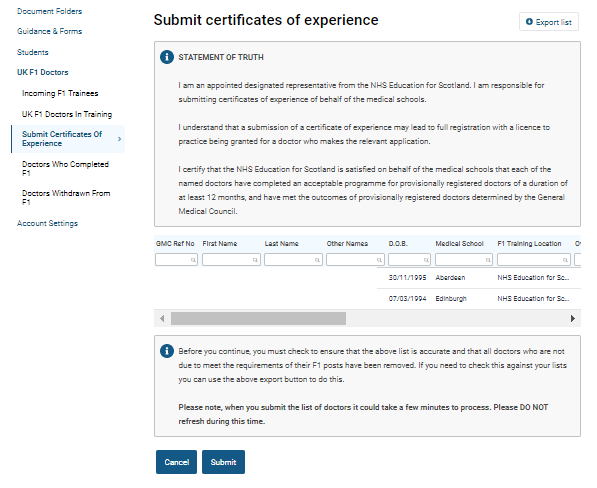Open Doctors Withdrawn From F1
Viewport: 597px width, 488px height.
[x=66, y=198]
